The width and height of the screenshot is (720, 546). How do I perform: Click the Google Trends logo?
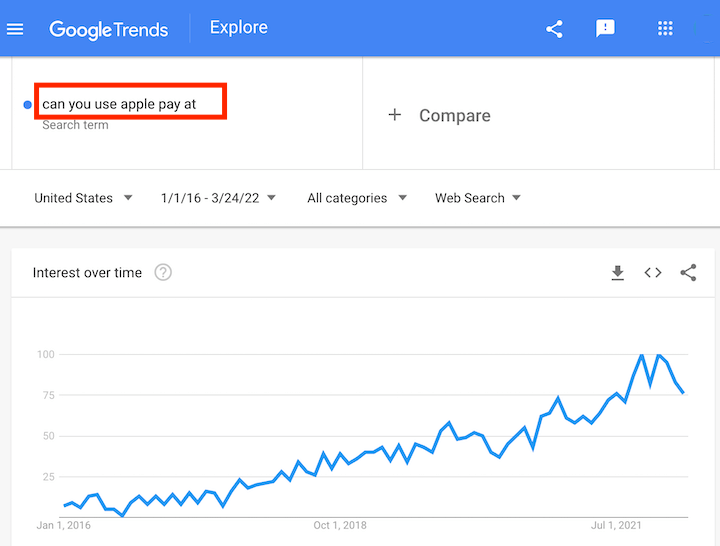(x=108, y=30)
